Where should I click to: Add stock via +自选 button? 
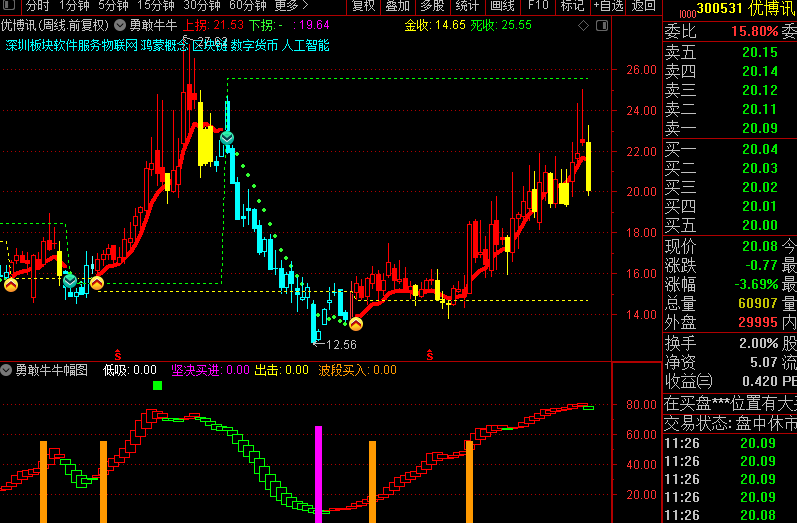(x=607, y=6)
